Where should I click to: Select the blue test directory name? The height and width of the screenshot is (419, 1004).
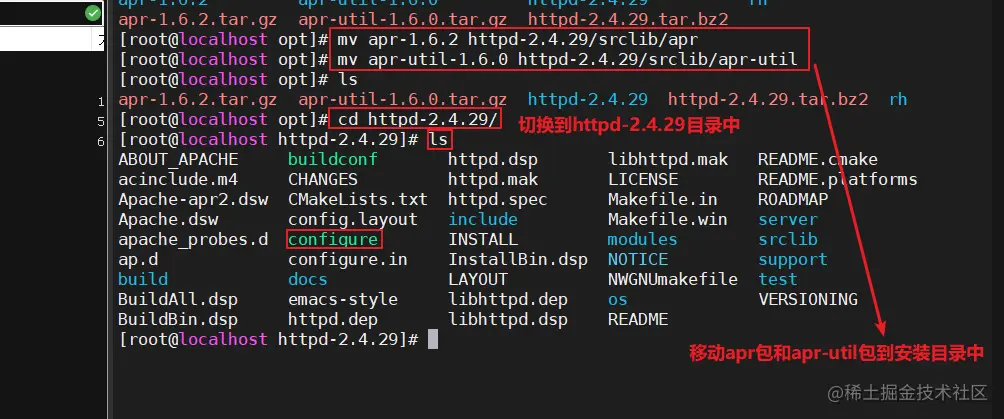pos(778,279)
